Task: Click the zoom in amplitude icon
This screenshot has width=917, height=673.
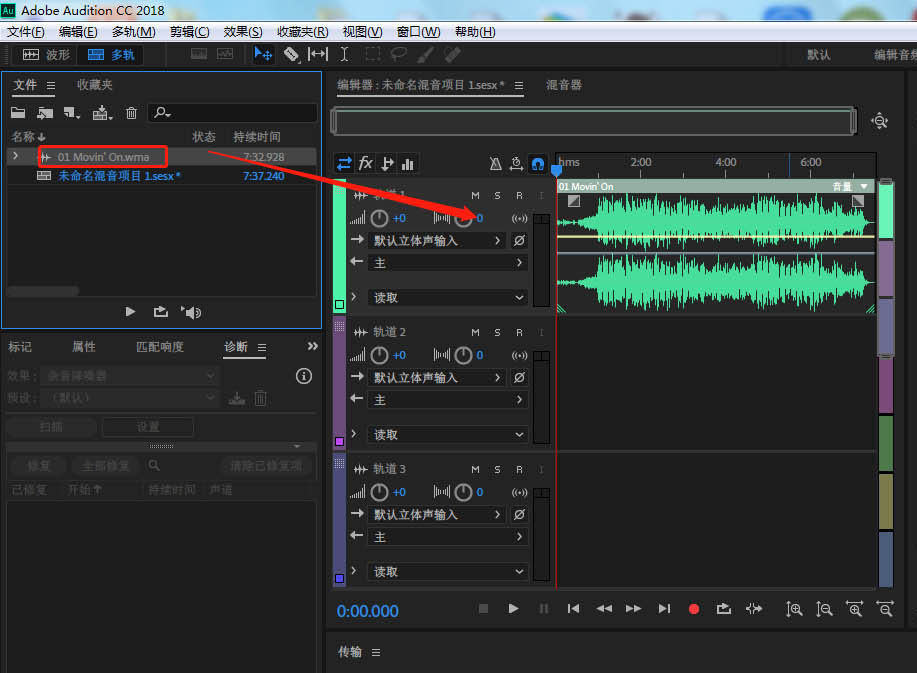Action: (794, 608)
